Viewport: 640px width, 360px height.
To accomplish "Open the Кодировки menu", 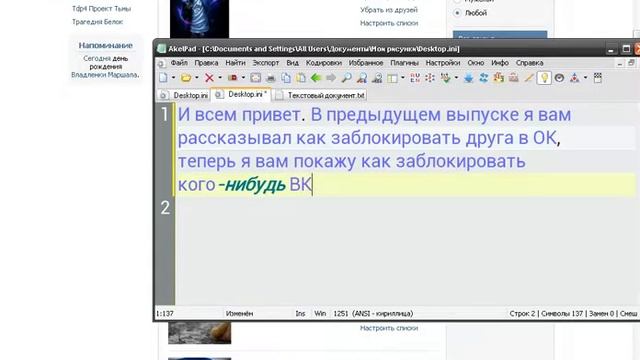I will pyautogui.click(x=324, y=63).
